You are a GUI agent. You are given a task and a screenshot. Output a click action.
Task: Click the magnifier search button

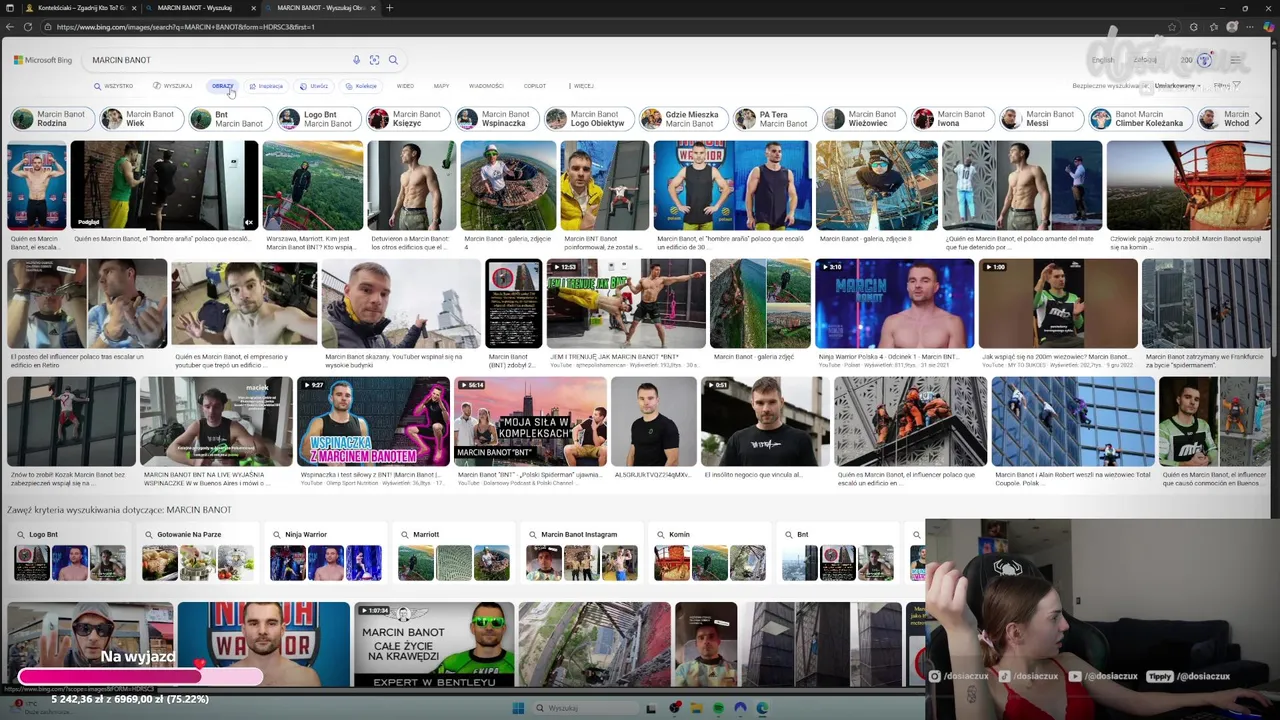(393, 60)
